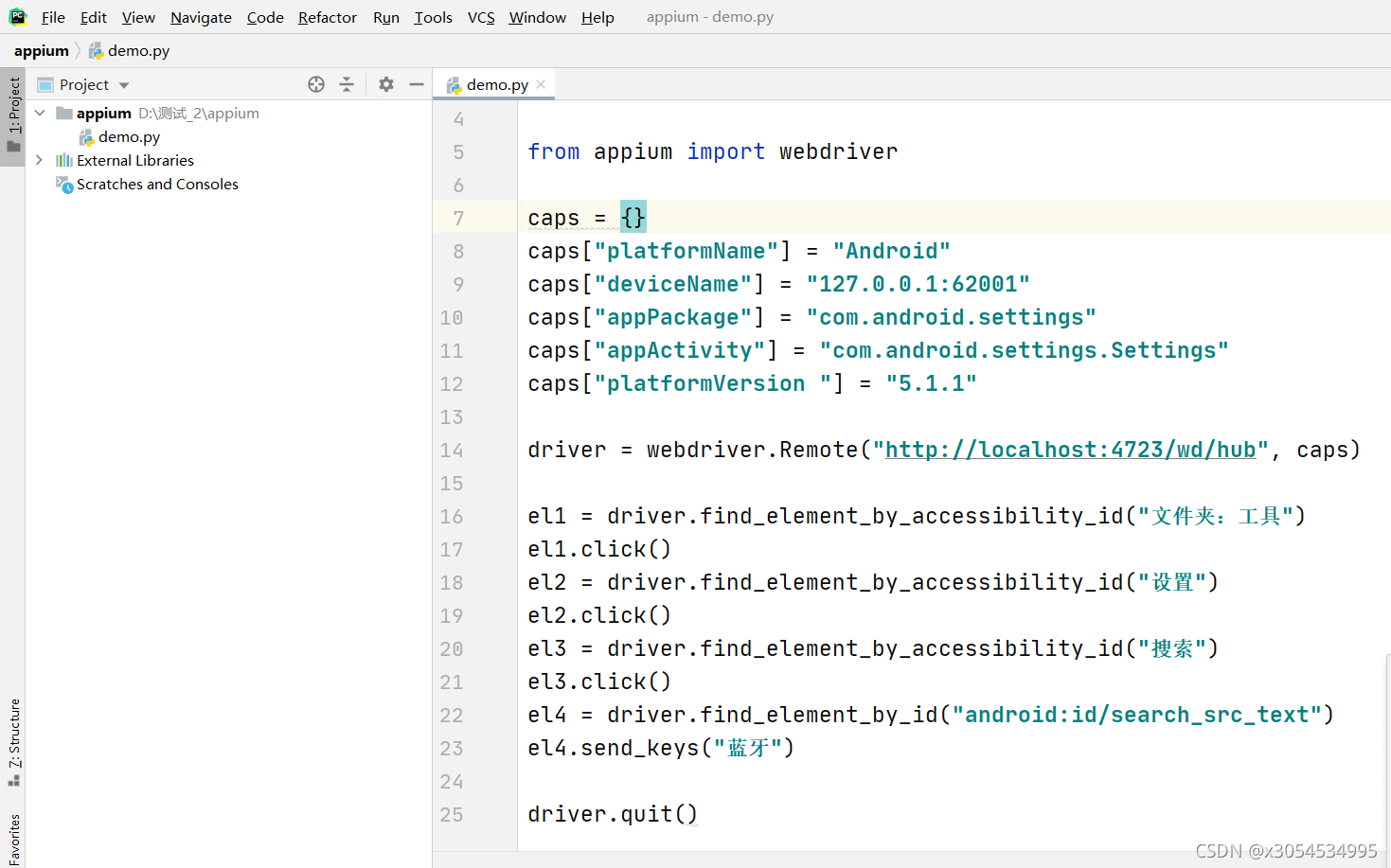Screen dimensions: 1391x868
Task: Open the Edit menu
Action: pyautogui.click(x=93, y=17)
